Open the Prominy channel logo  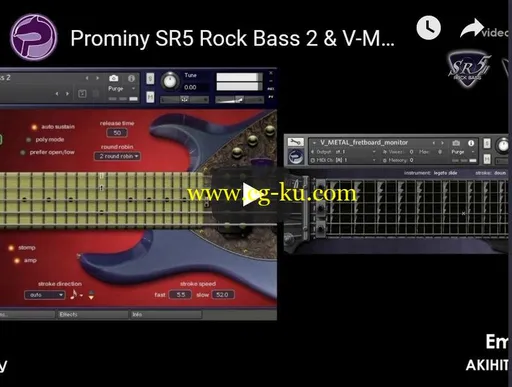[x=33, y=37]
